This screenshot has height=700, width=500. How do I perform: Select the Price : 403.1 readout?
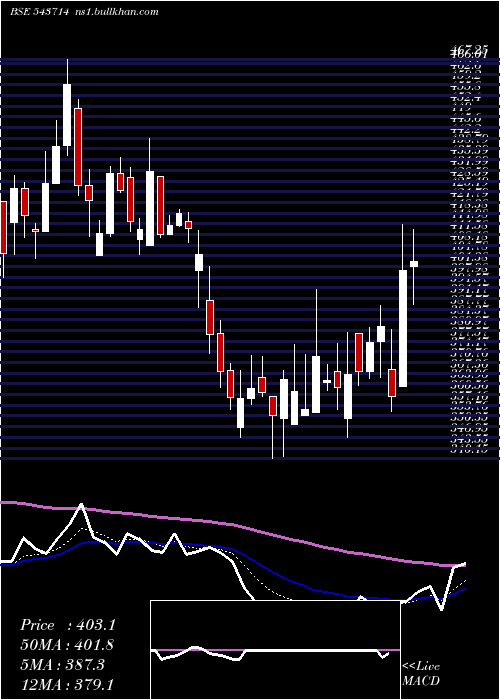tap(67, 625)
